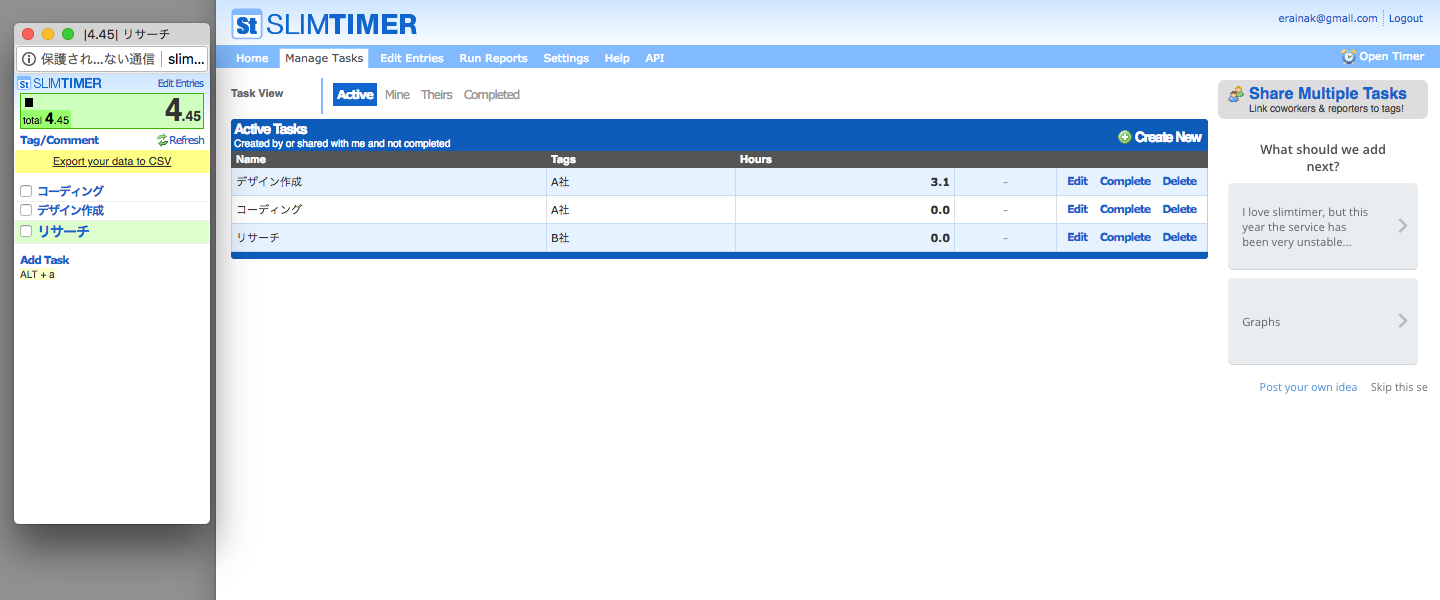Edit the デザイン作成 task
The image size is (1440, 600).
pyautogui.click(x=1077, y=181)
